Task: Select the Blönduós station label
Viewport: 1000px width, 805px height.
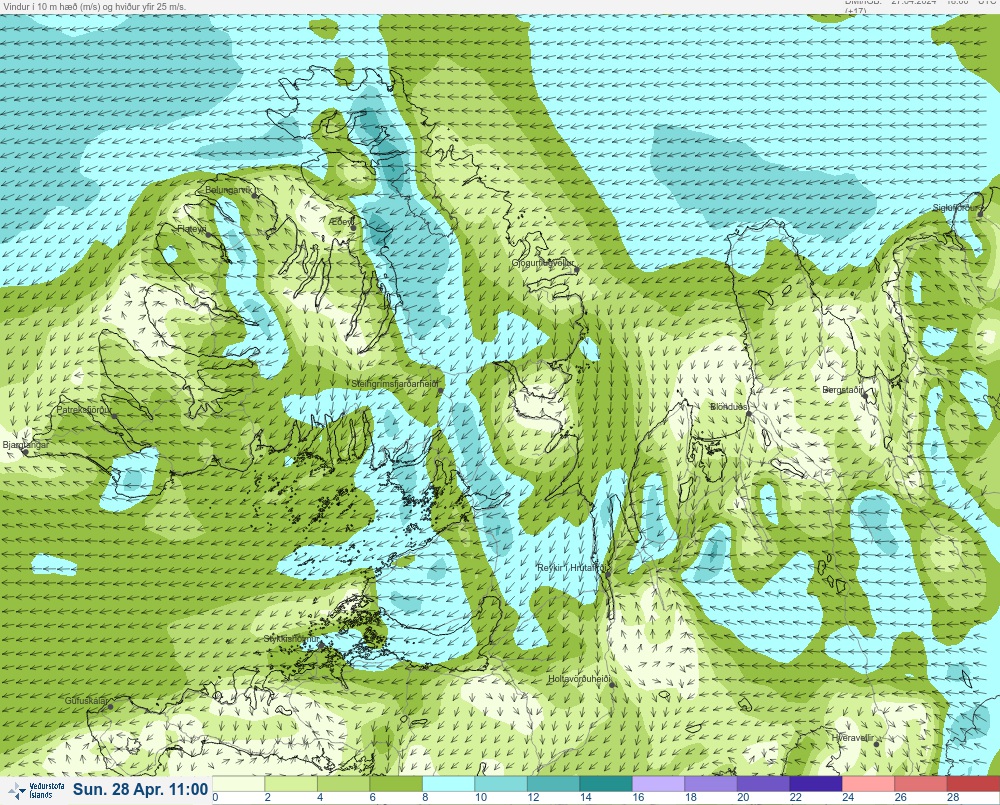Action: [x=729, y=406]
